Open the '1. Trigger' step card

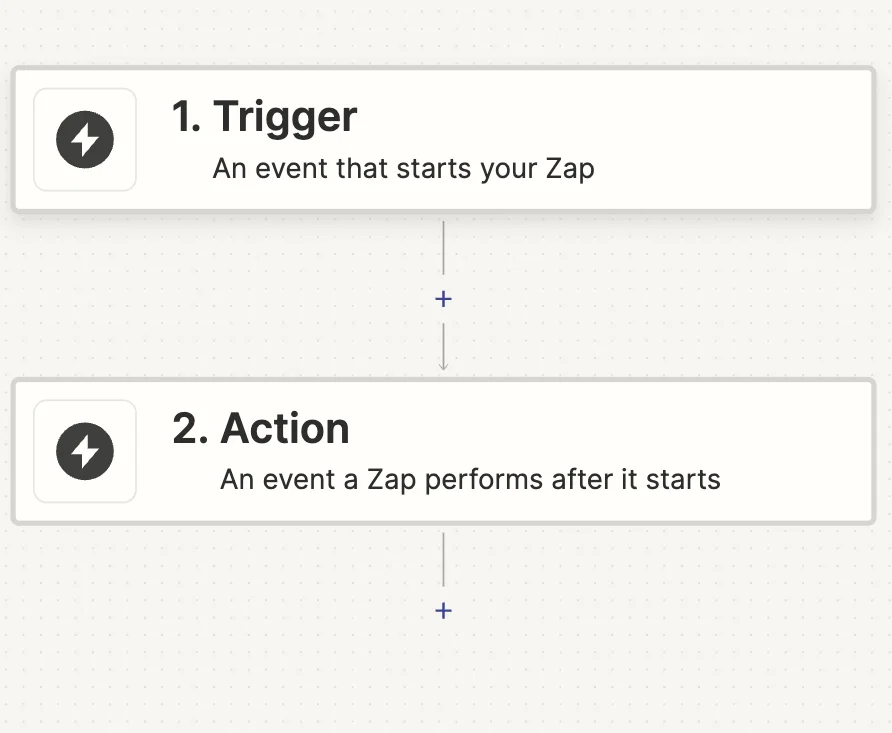446,140
